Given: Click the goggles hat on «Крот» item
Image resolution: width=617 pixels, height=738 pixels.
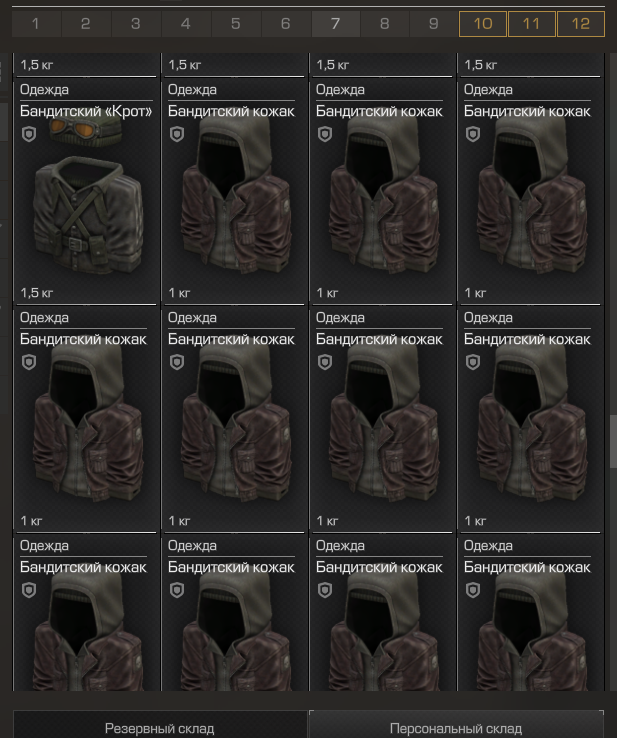Looking at the screenshot, I should 85,128.
